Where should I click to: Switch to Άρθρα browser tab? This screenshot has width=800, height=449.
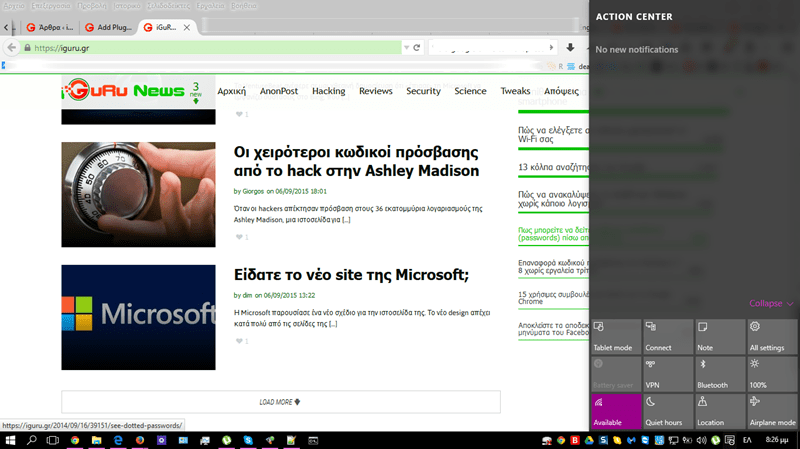point(51,28)
